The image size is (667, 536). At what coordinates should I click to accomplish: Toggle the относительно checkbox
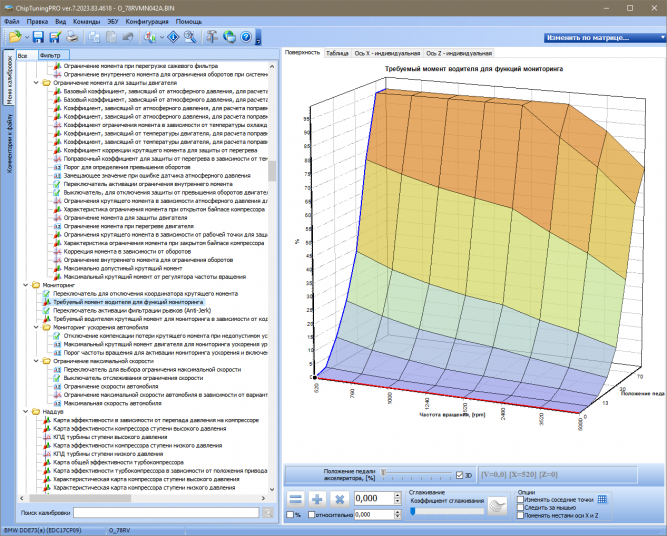point(311,515)
